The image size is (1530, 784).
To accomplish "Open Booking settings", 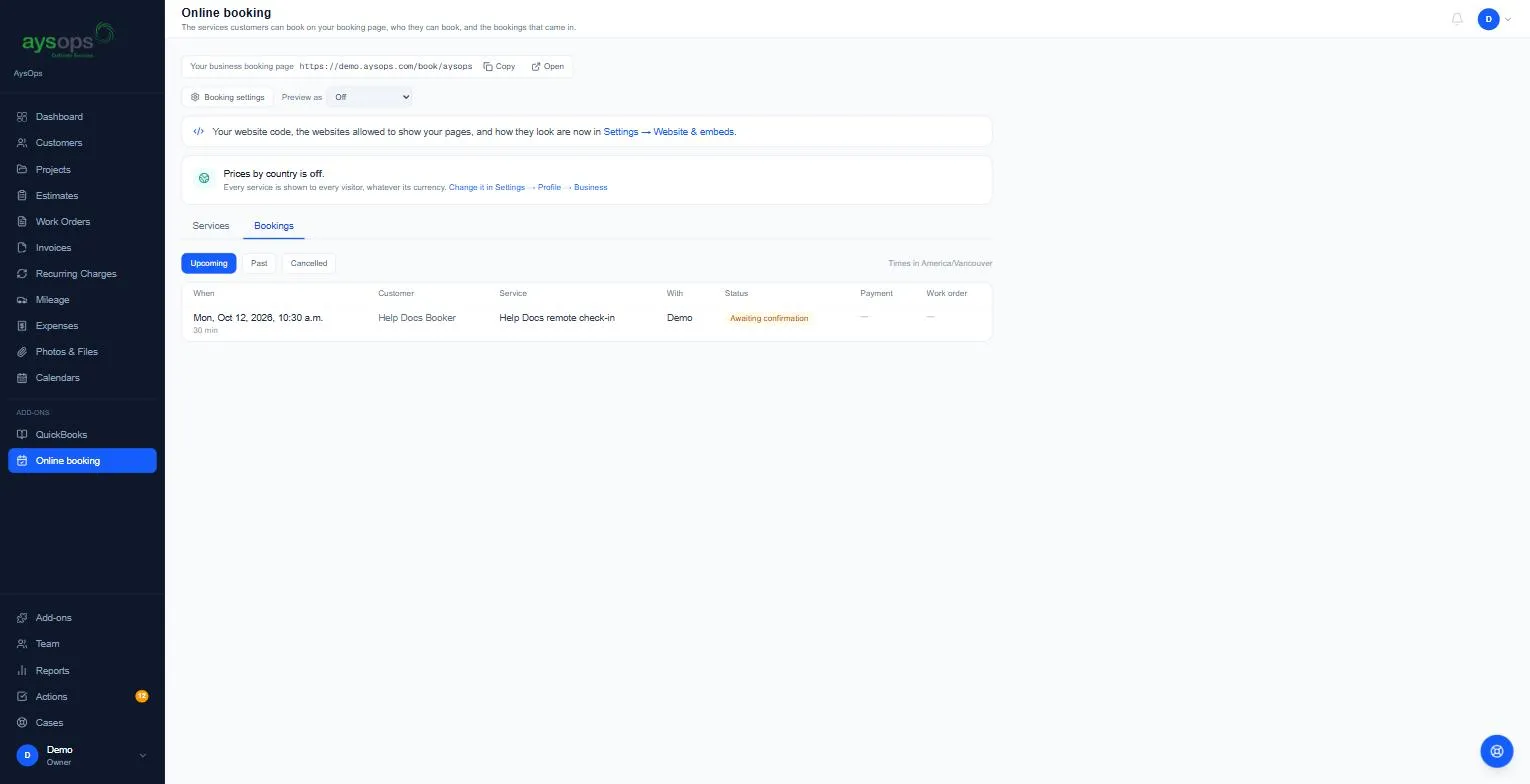I will pyautogui.click(x=228, y=97).
